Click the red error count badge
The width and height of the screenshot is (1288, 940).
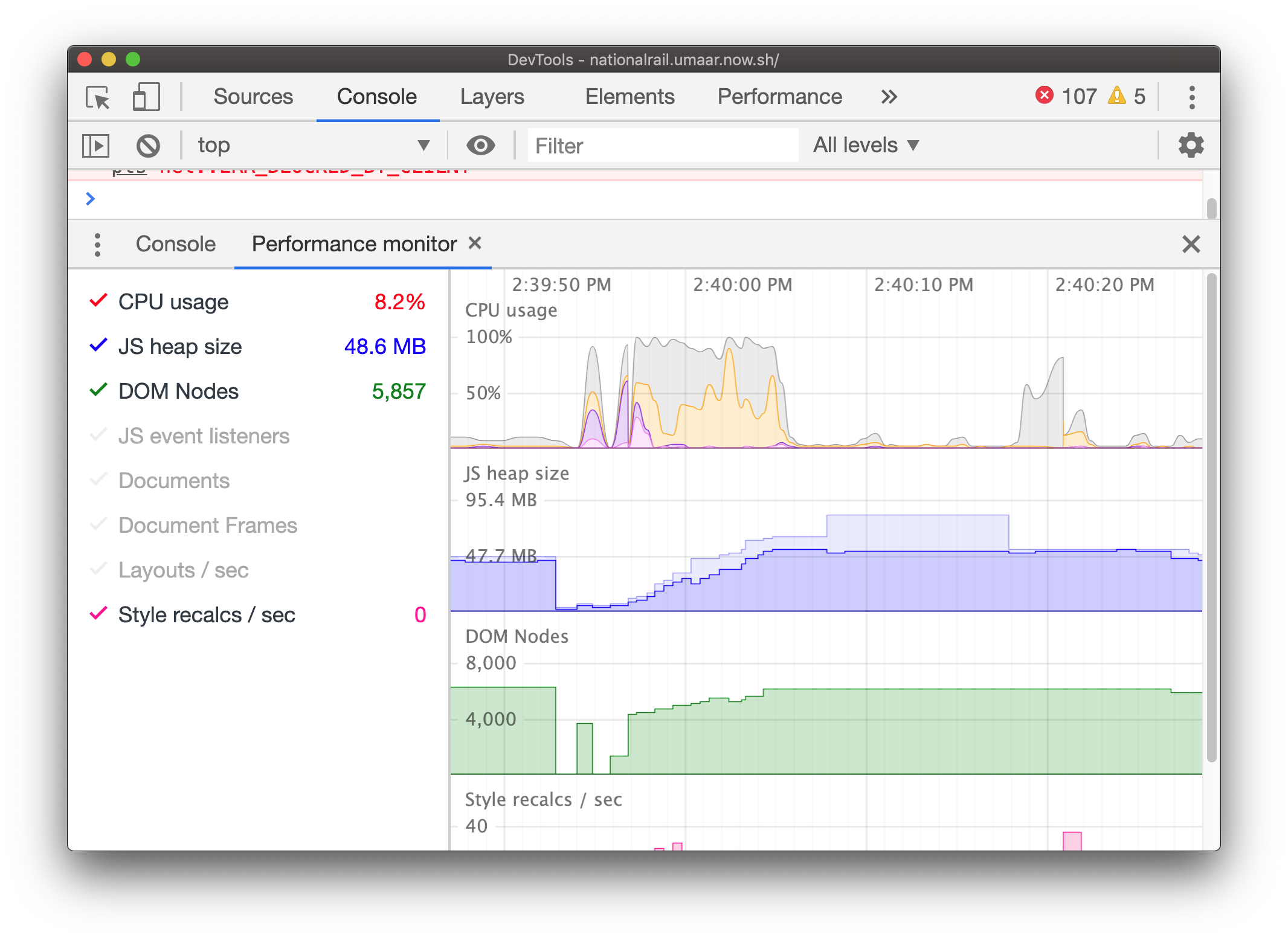[1044, 95]
